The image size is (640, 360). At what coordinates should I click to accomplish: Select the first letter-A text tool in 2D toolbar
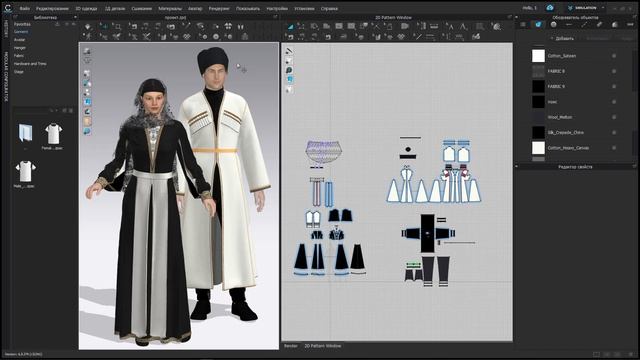click(449, 27)
